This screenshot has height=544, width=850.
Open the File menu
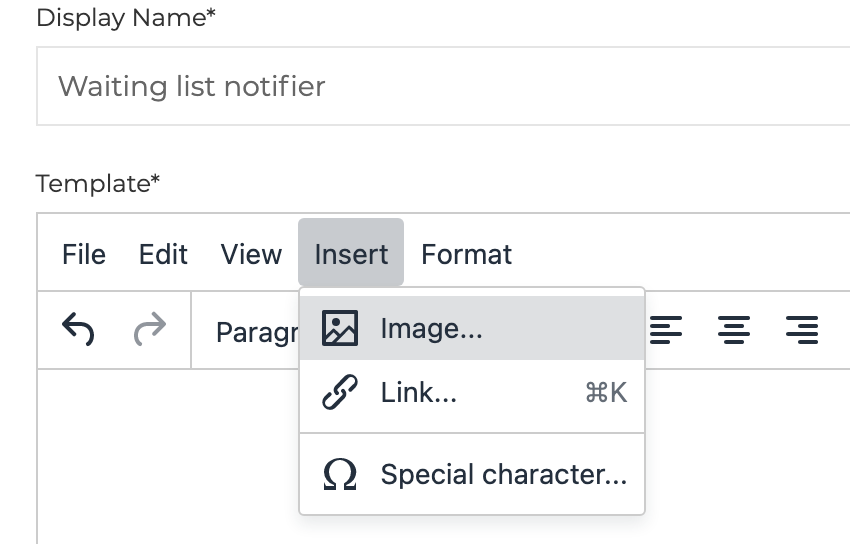coord(84,254)
